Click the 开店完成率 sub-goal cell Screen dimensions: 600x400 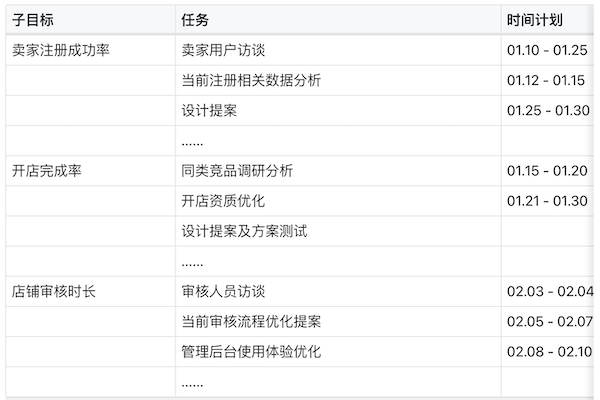click(x=46, y=171)
